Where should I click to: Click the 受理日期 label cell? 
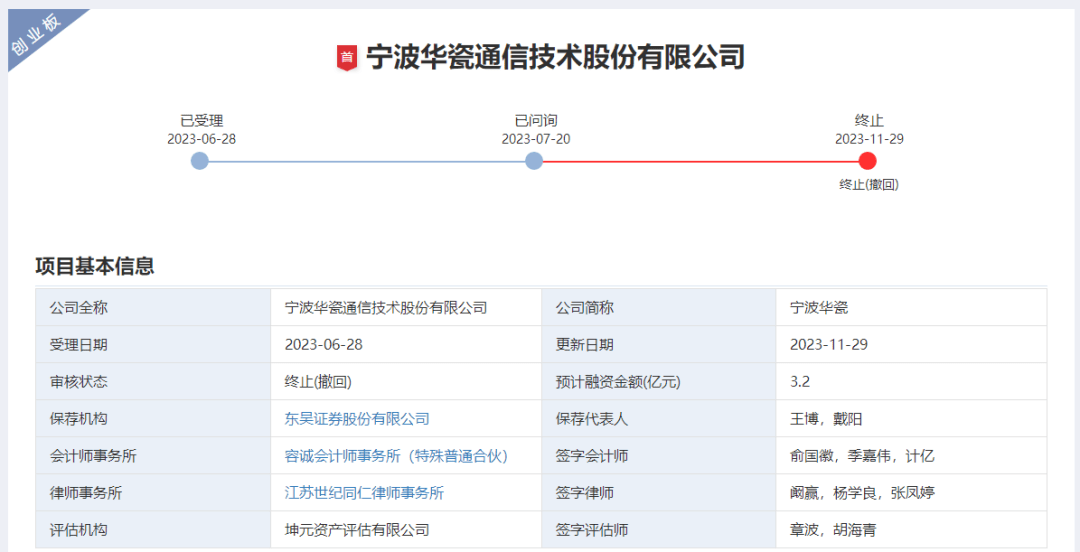click(153, 345)
